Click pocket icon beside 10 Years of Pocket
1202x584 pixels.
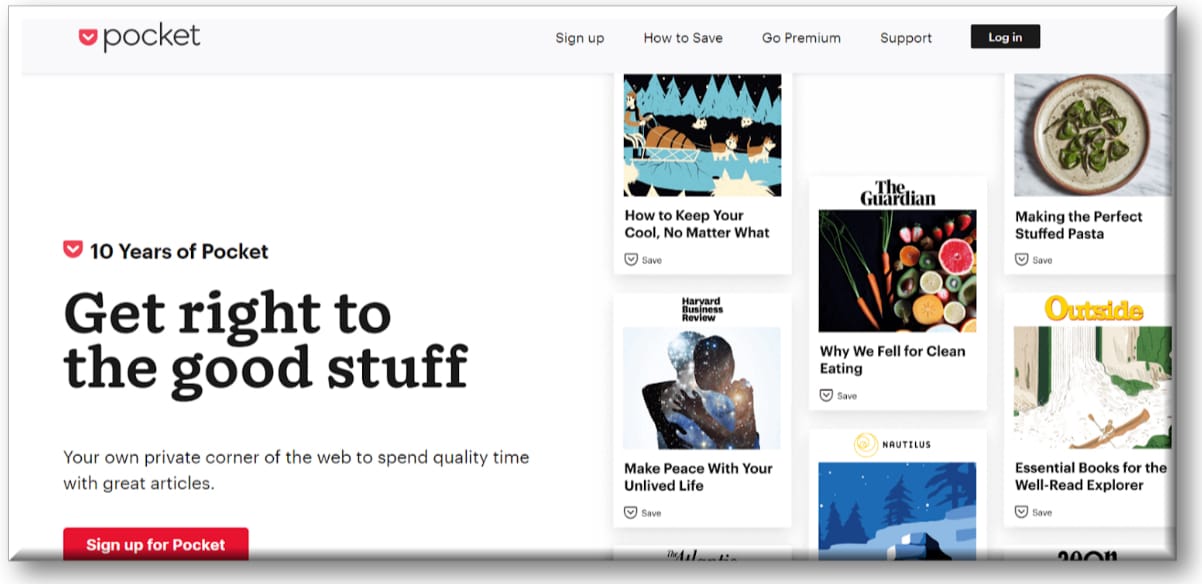tap(72, 249)
